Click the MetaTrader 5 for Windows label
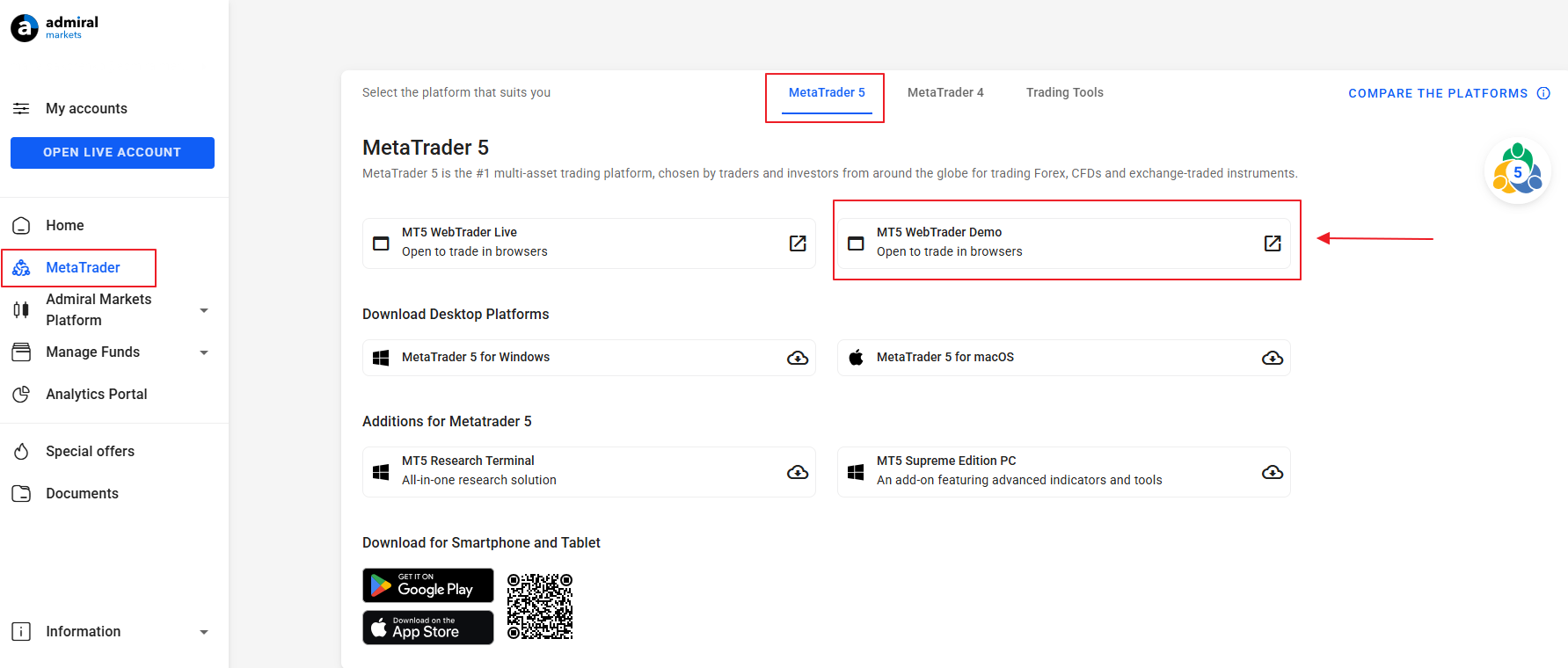 [x=476, y=357]
